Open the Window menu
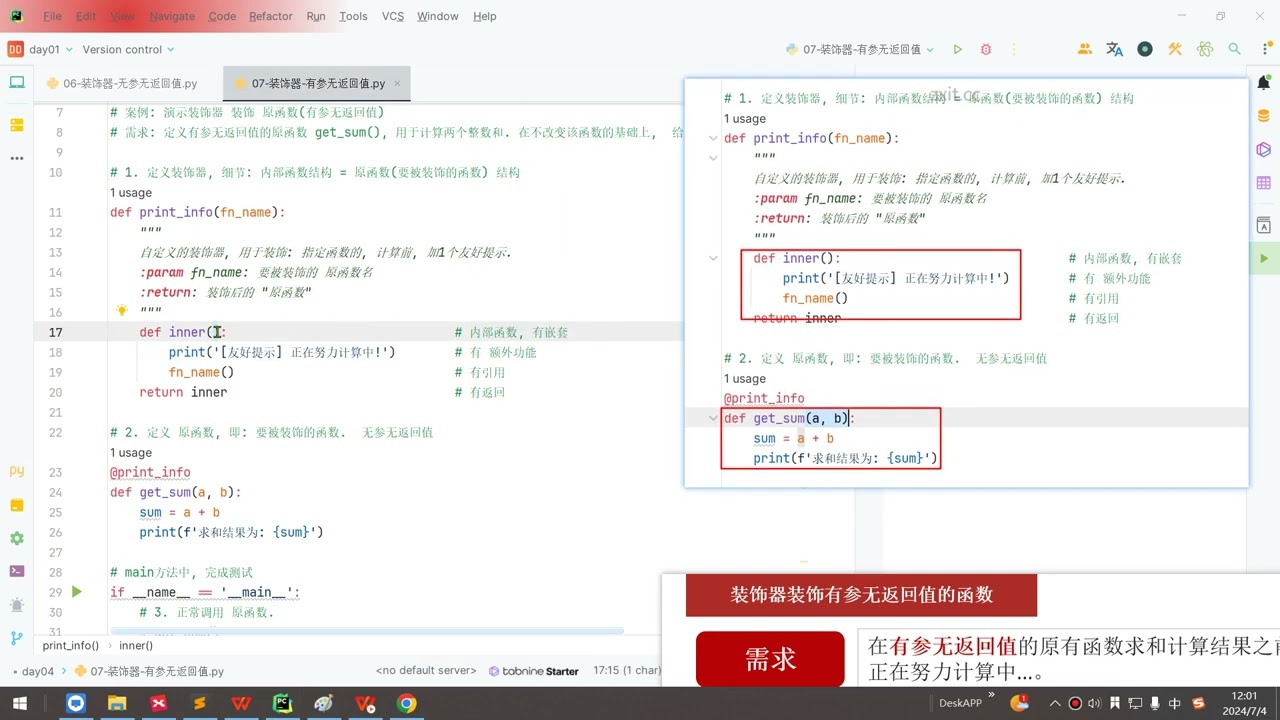1280x720 pixels. point(437,16)
